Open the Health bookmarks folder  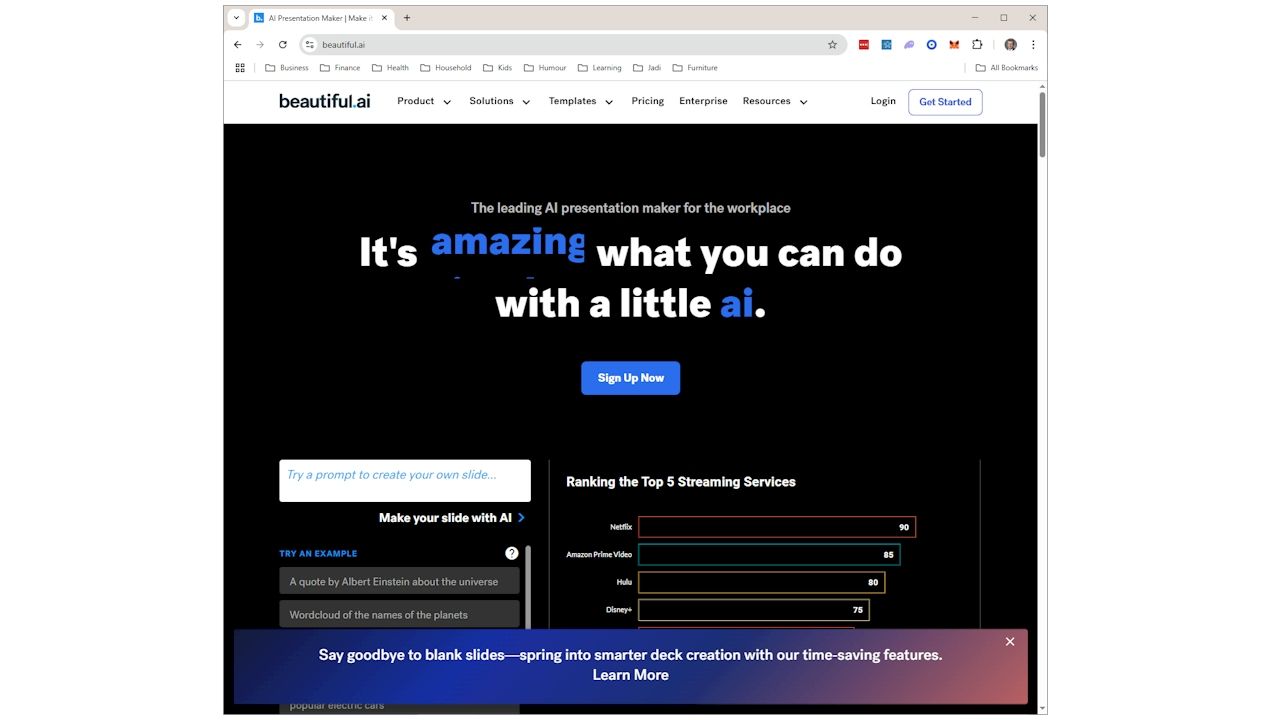390,68
